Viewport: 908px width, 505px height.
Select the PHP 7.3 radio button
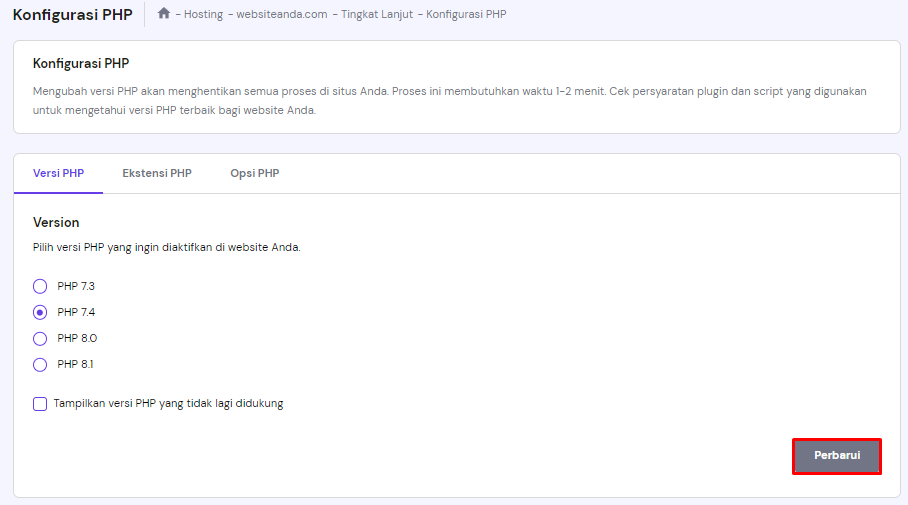click(x=40, y=286)
